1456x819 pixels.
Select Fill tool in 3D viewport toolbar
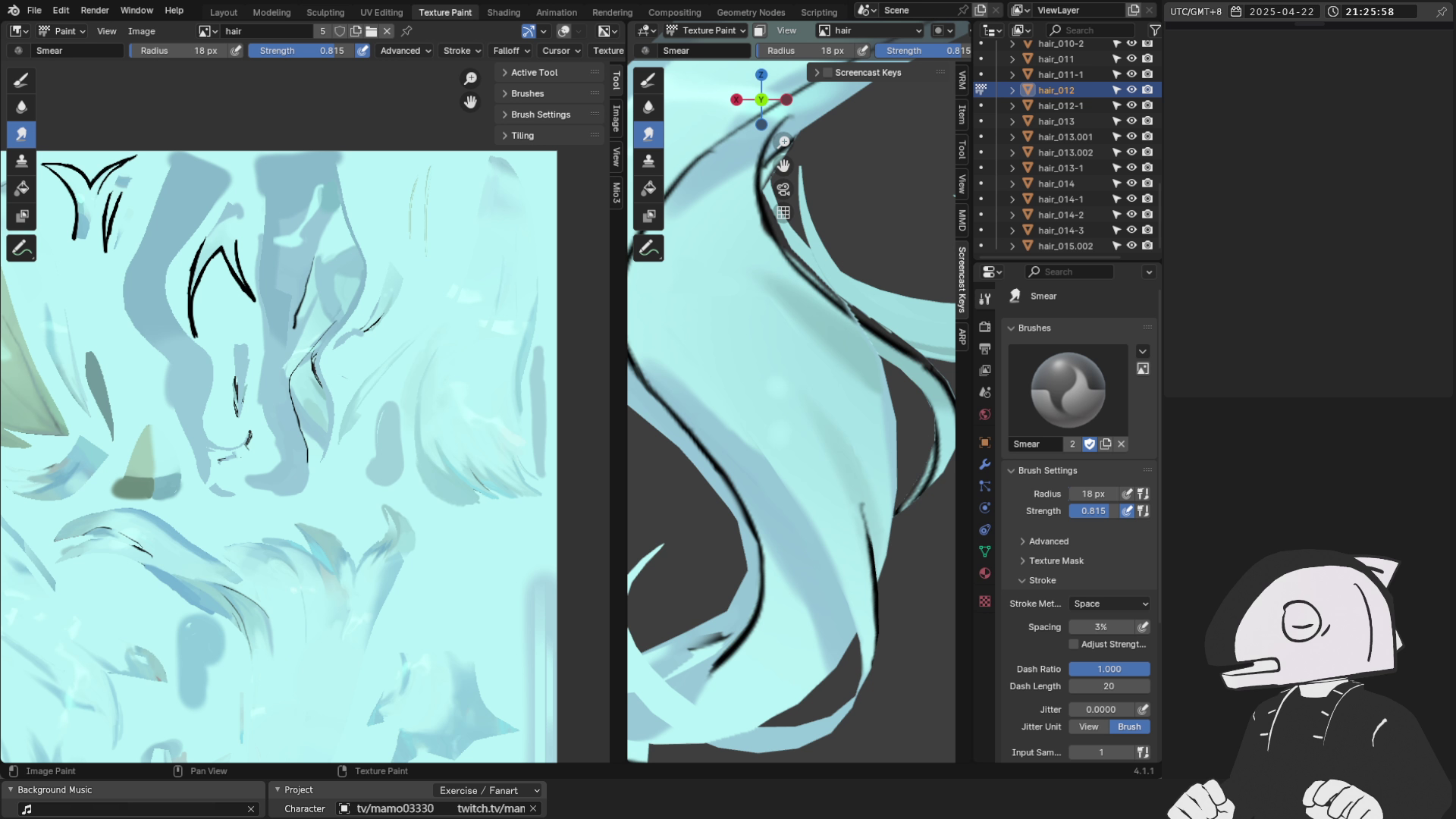coord(648,189)
